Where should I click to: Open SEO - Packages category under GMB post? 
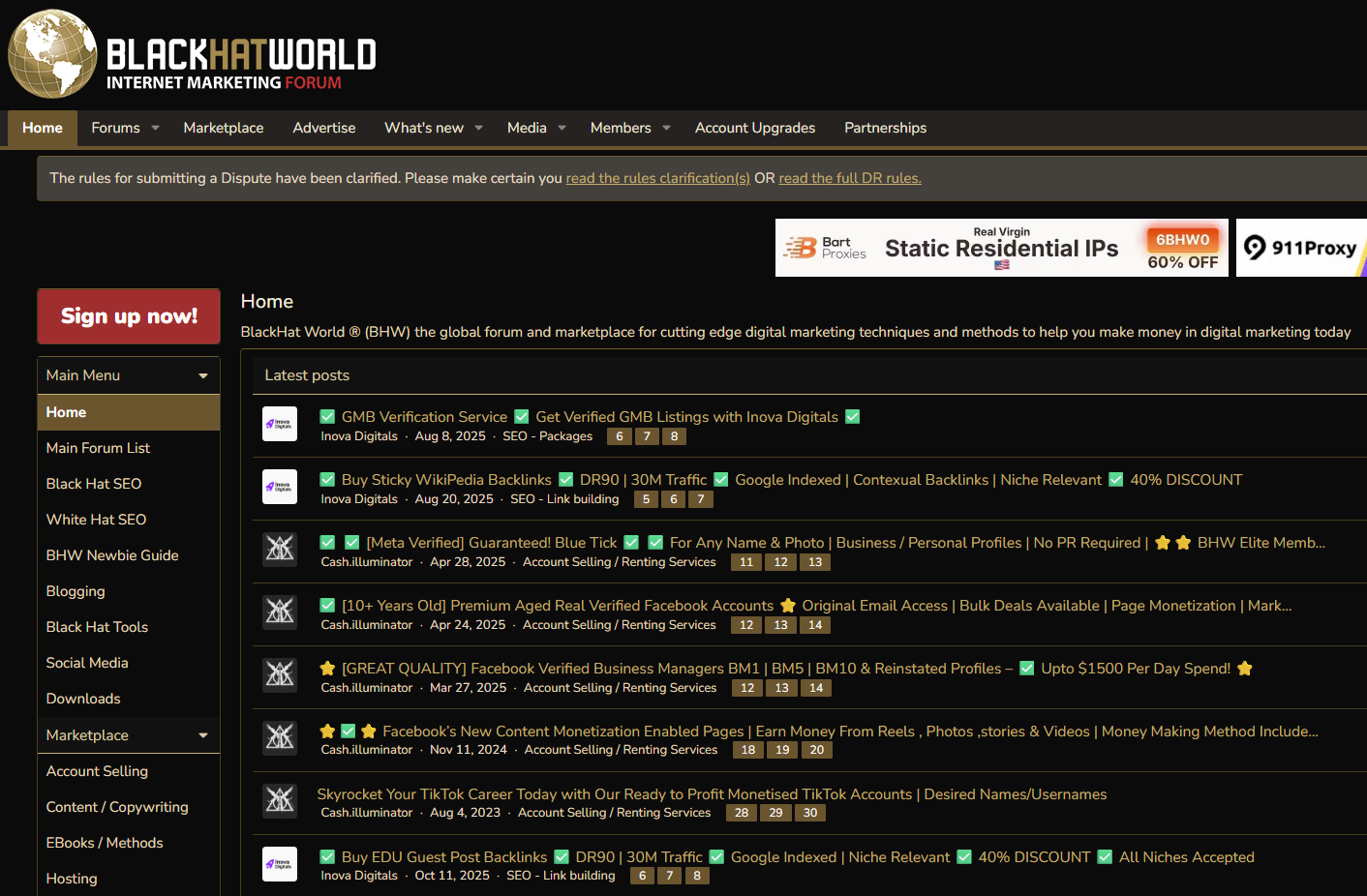coord(548,436)
